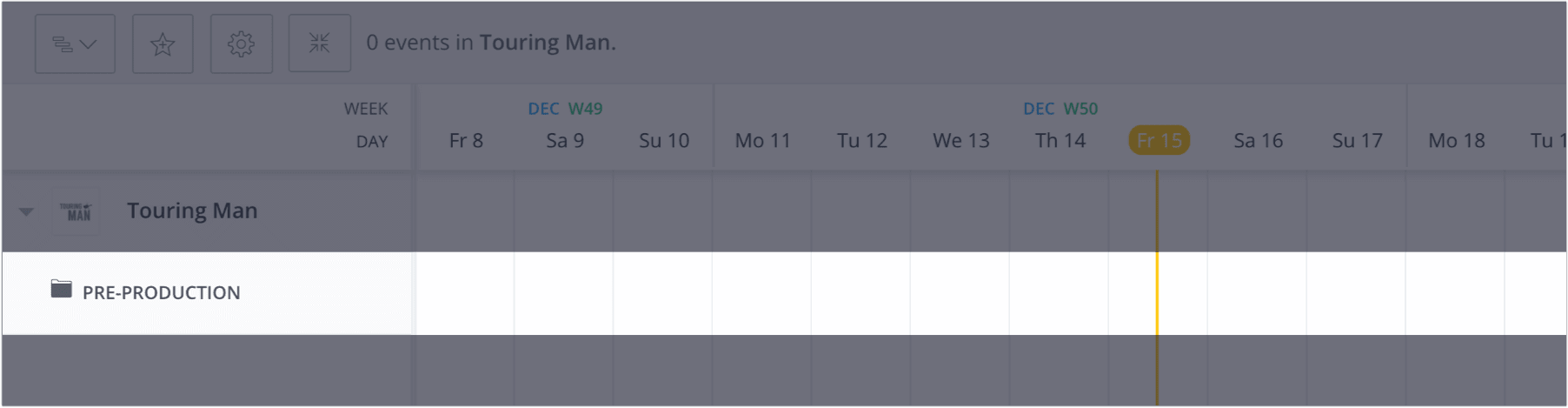Screen dimensions: 1568x408
Task: Click the highlighted Fr 15 today marker
Action: (x=1159, y=140)
